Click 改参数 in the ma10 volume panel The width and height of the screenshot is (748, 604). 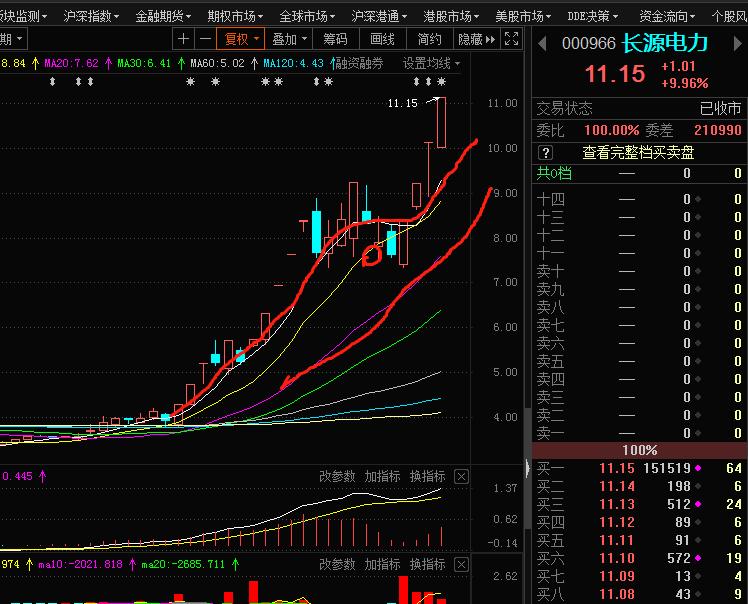(x=337, y=564)
